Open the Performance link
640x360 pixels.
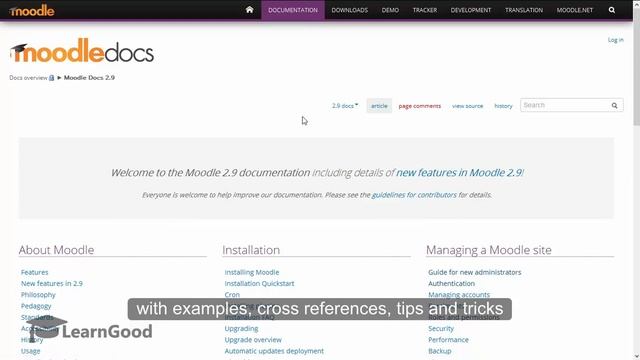(448, 340)
